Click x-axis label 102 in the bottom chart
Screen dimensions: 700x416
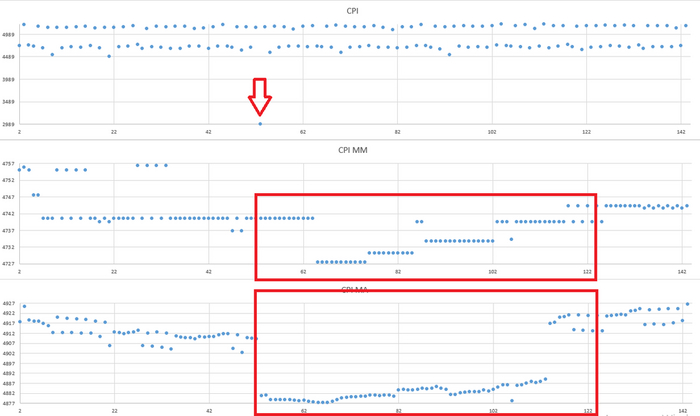493,411
